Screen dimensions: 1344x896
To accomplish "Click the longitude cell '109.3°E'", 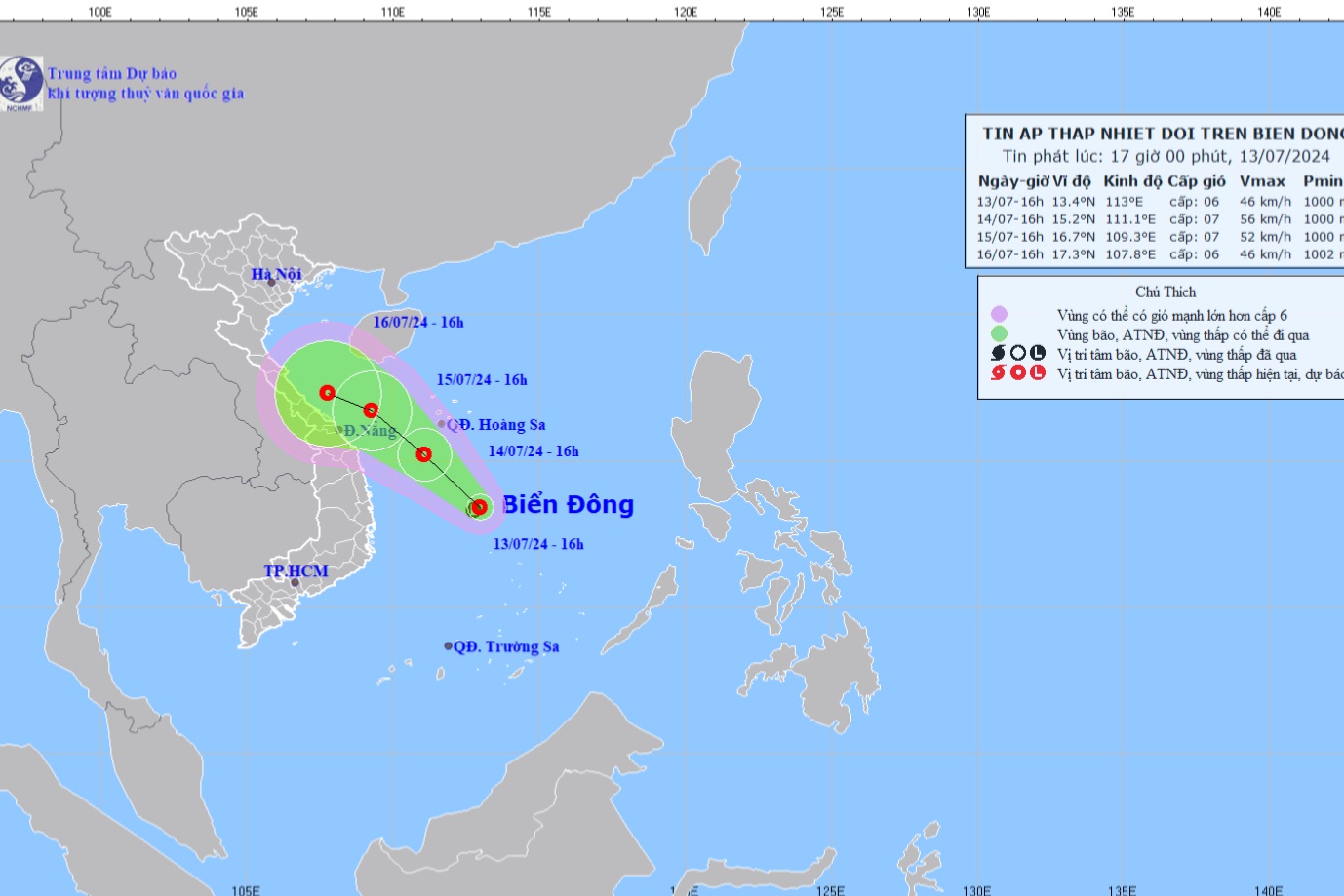I will [x=1130, y=237].
